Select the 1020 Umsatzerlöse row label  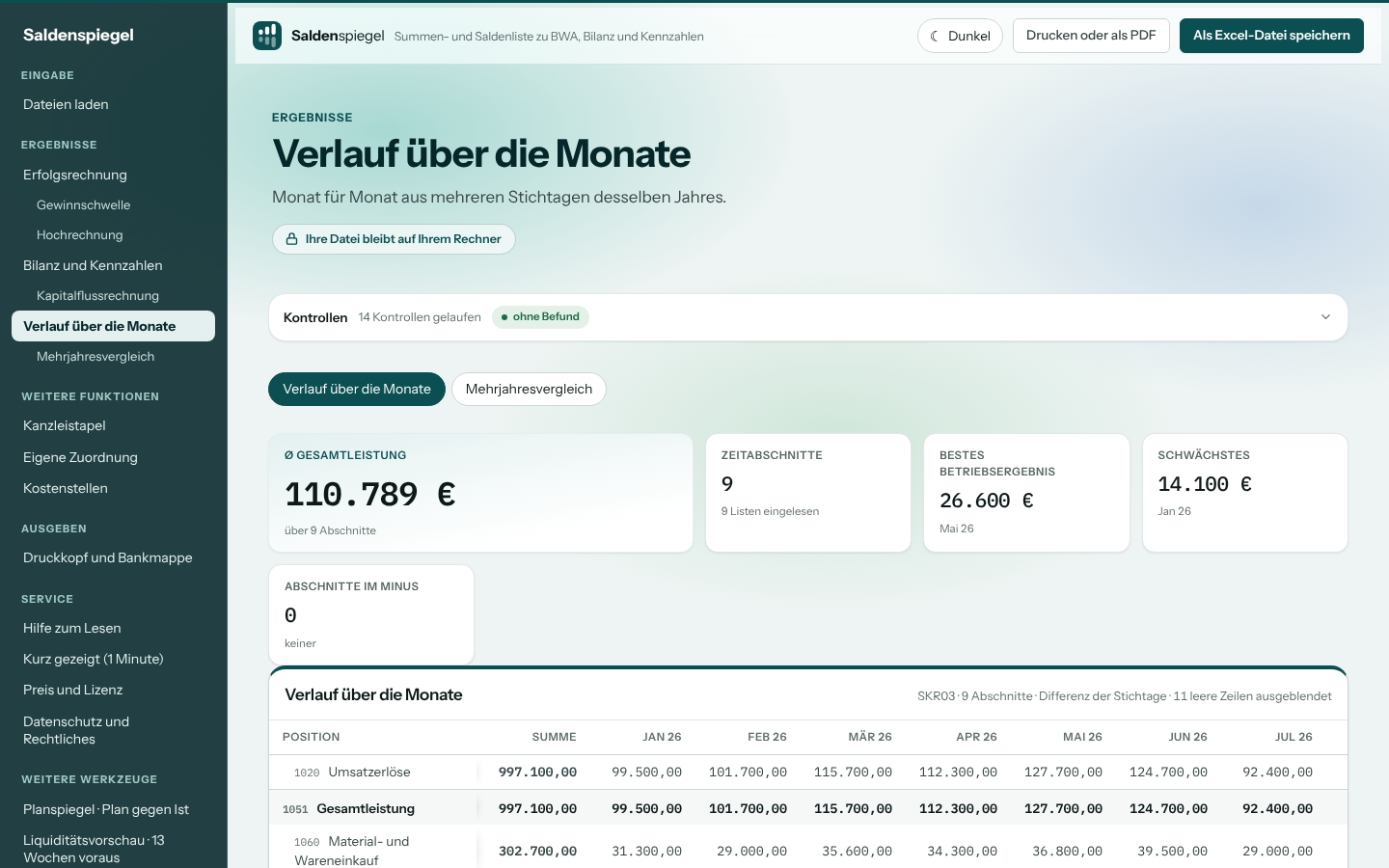[352, 773]
